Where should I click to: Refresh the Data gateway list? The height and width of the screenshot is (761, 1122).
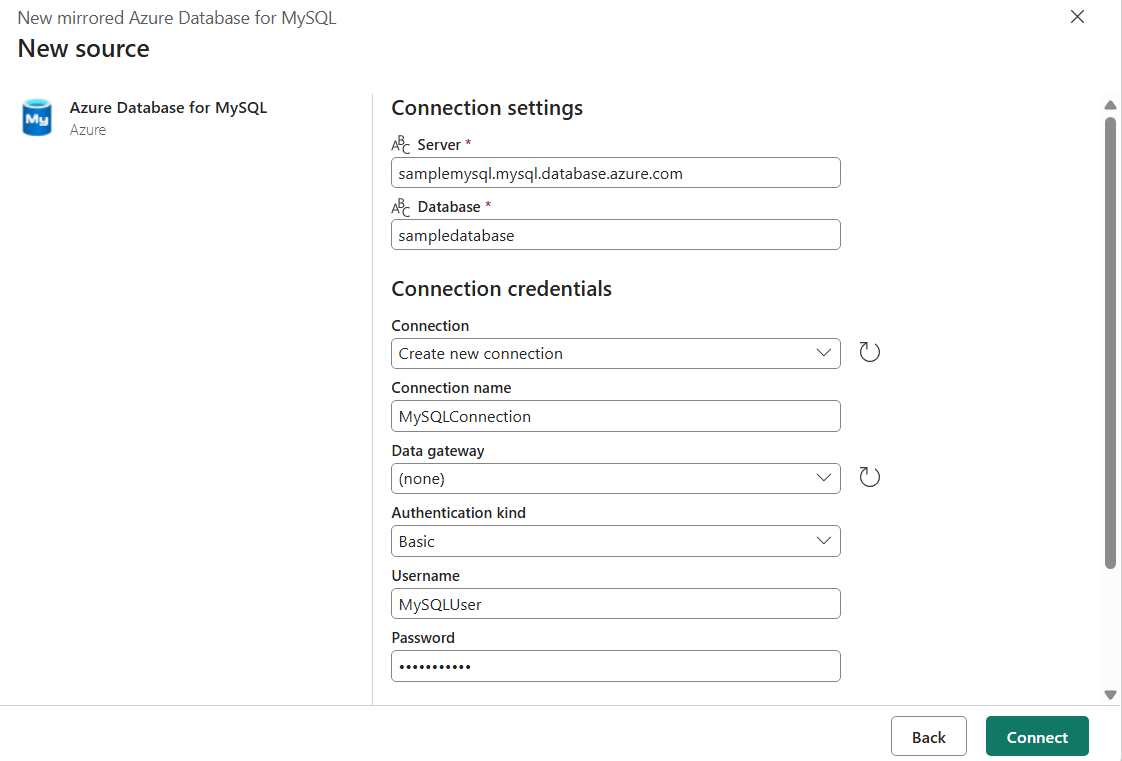pyautogui.click(x=869, y=477)
